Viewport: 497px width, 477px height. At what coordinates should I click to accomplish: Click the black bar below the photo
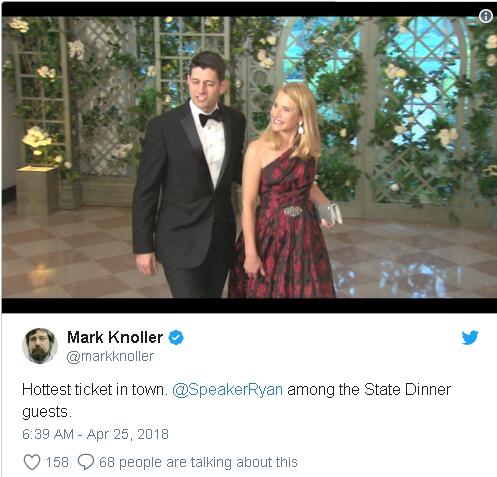[249, 305]
